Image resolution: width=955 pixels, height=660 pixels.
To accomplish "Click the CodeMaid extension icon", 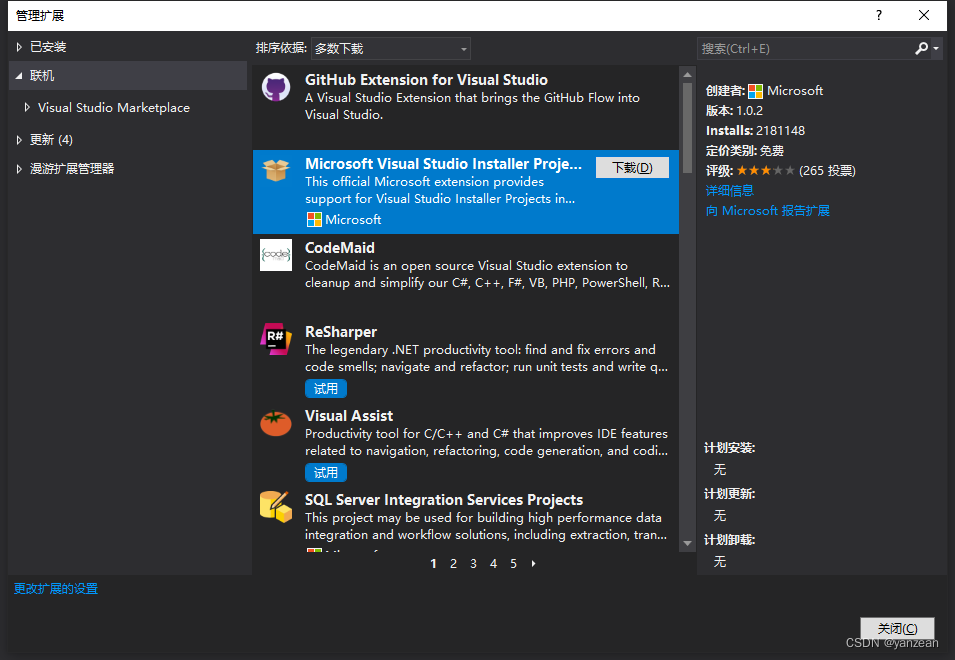I will coord(276,255).
